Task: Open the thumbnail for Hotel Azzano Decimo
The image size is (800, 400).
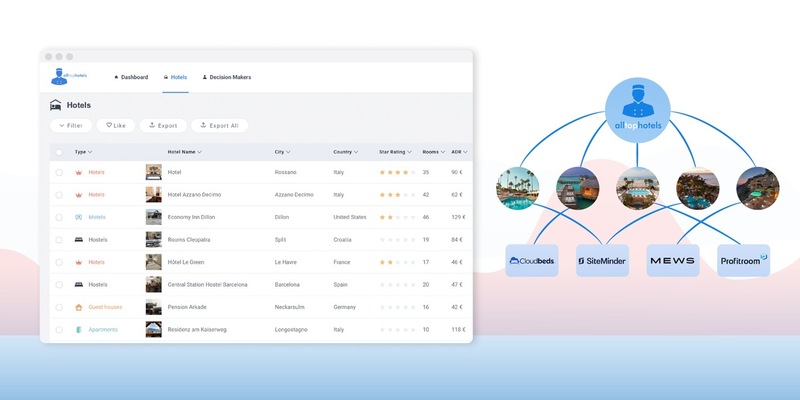Action: click(x=154, y=195)
